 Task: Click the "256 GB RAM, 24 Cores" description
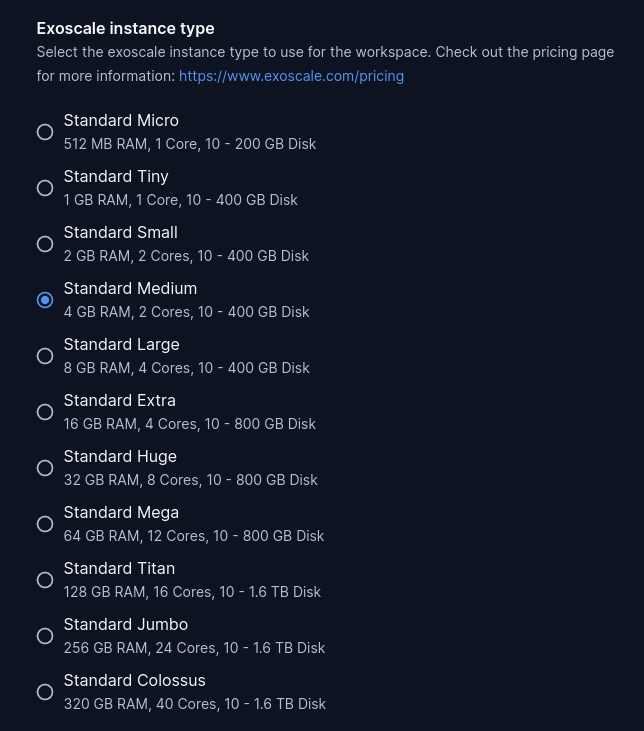pyautogui.click(x=194, y=648)
